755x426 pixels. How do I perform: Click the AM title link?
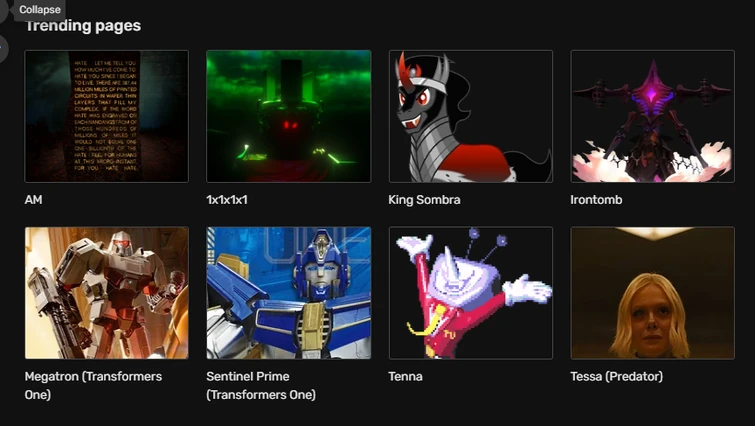click(x=33, y=199)
